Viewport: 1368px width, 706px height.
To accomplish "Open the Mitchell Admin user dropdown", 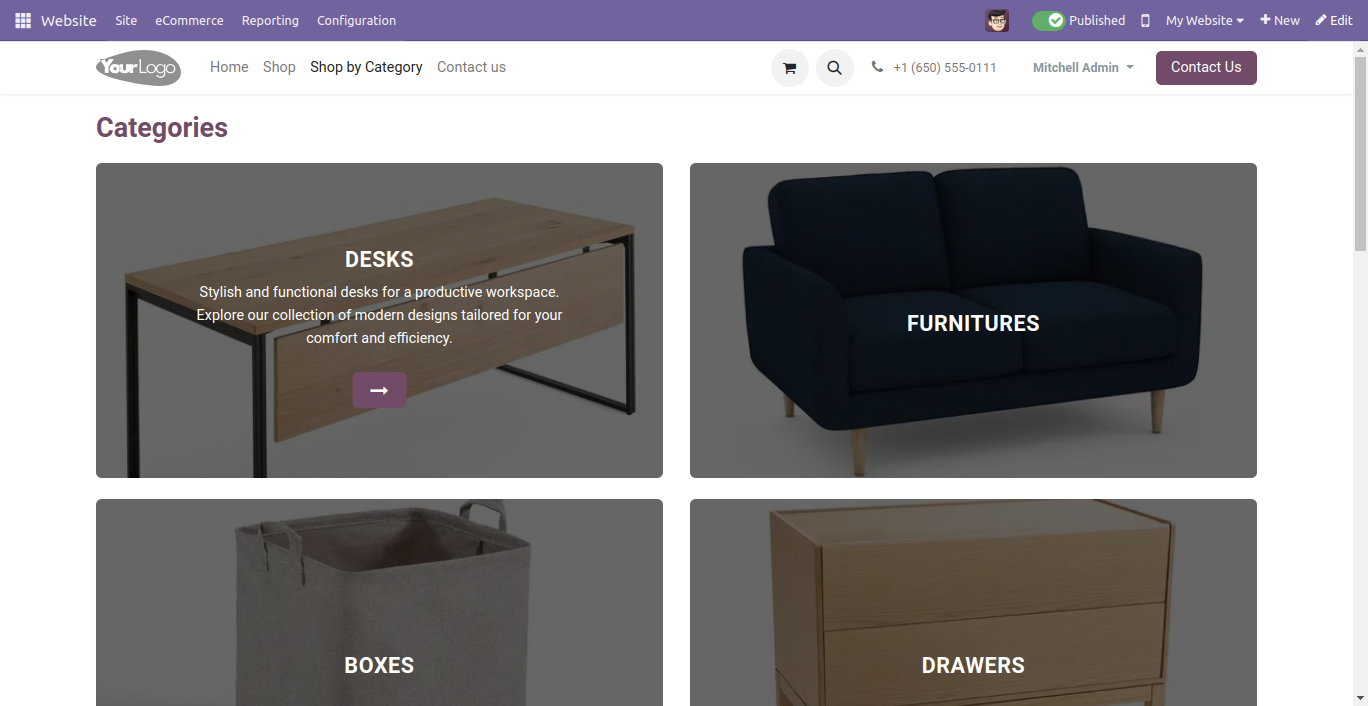I will [1083, 67].
